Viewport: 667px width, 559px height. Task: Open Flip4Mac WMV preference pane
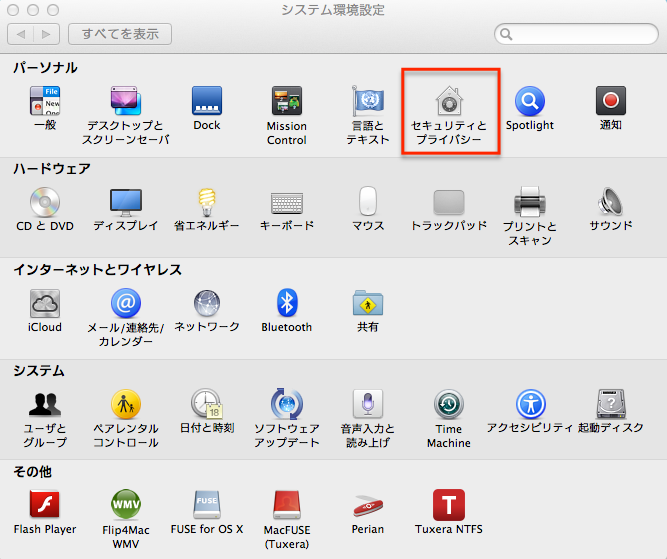(125, 505)
